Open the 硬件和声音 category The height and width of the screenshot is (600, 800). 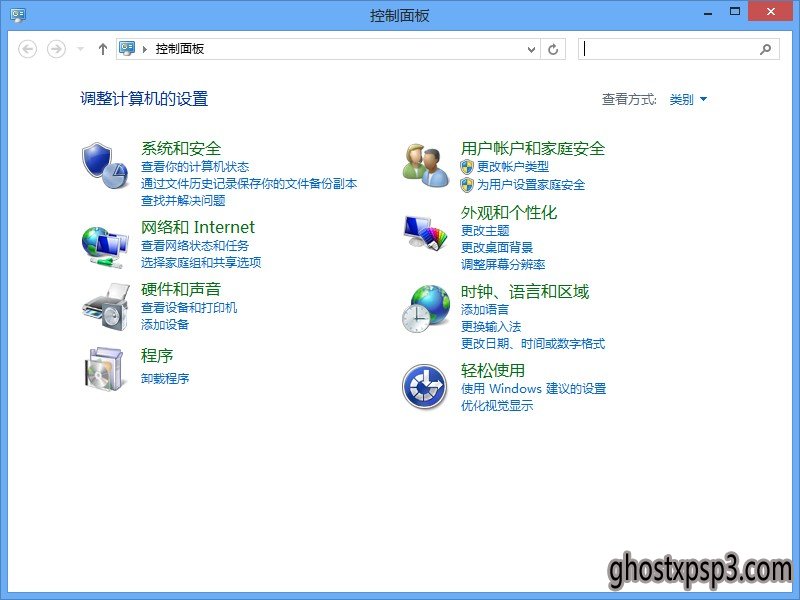pos(181,289)
